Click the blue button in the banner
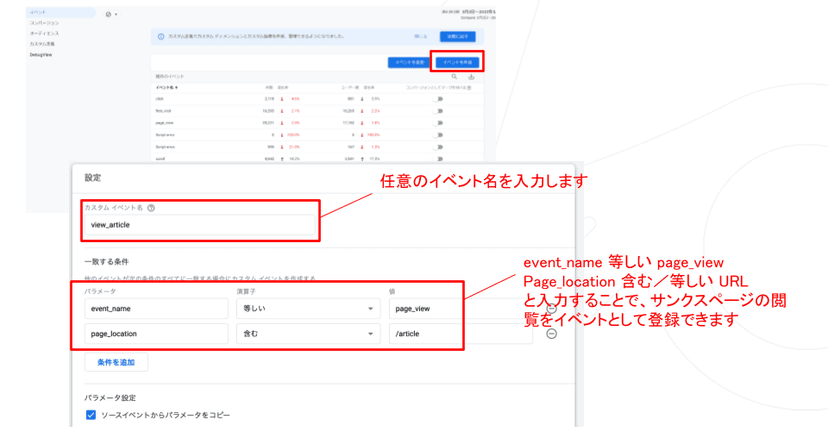The width and height of the screenshot is (828, 431). coord(458,36)
